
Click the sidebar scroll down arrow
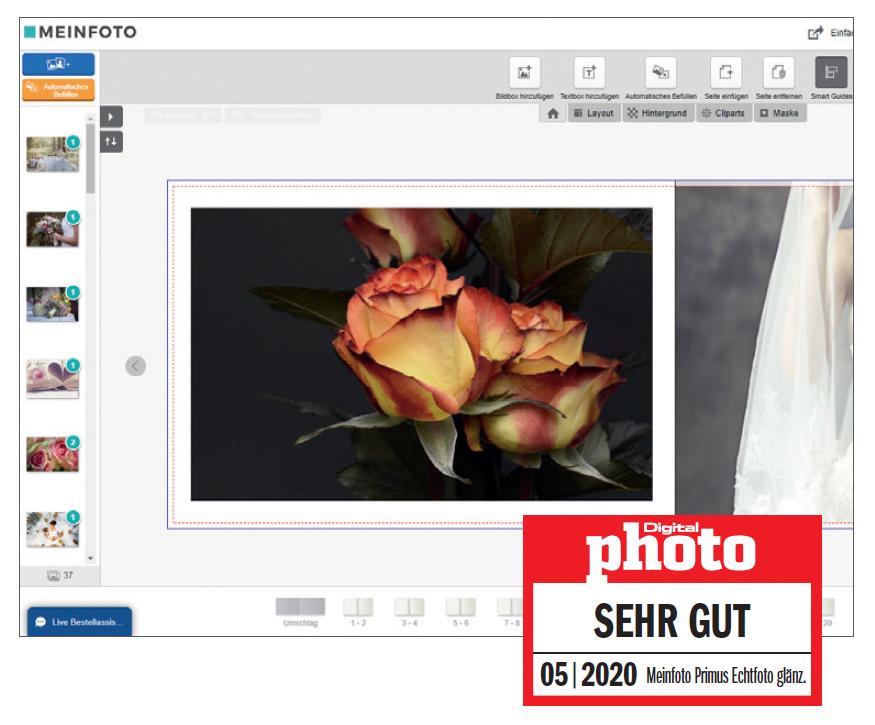[90, 558]
